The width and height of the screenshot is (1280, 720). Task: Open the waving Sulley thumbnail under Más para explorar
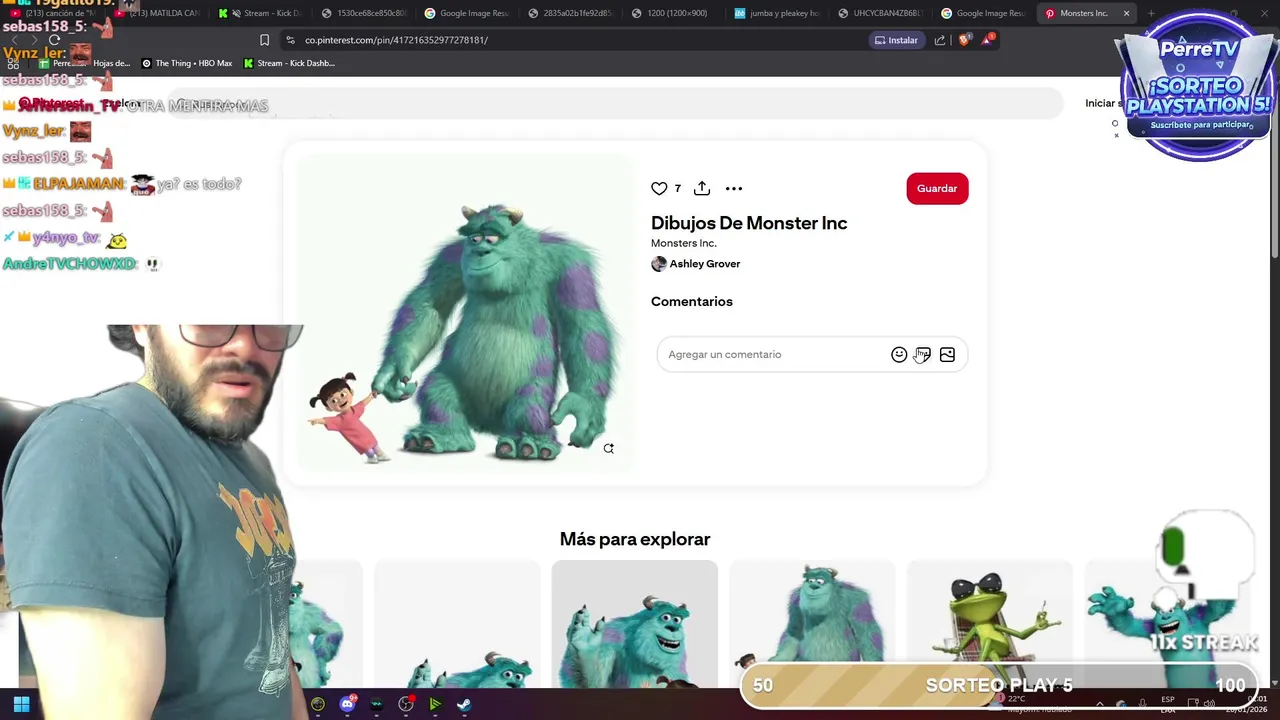[634, 625]
